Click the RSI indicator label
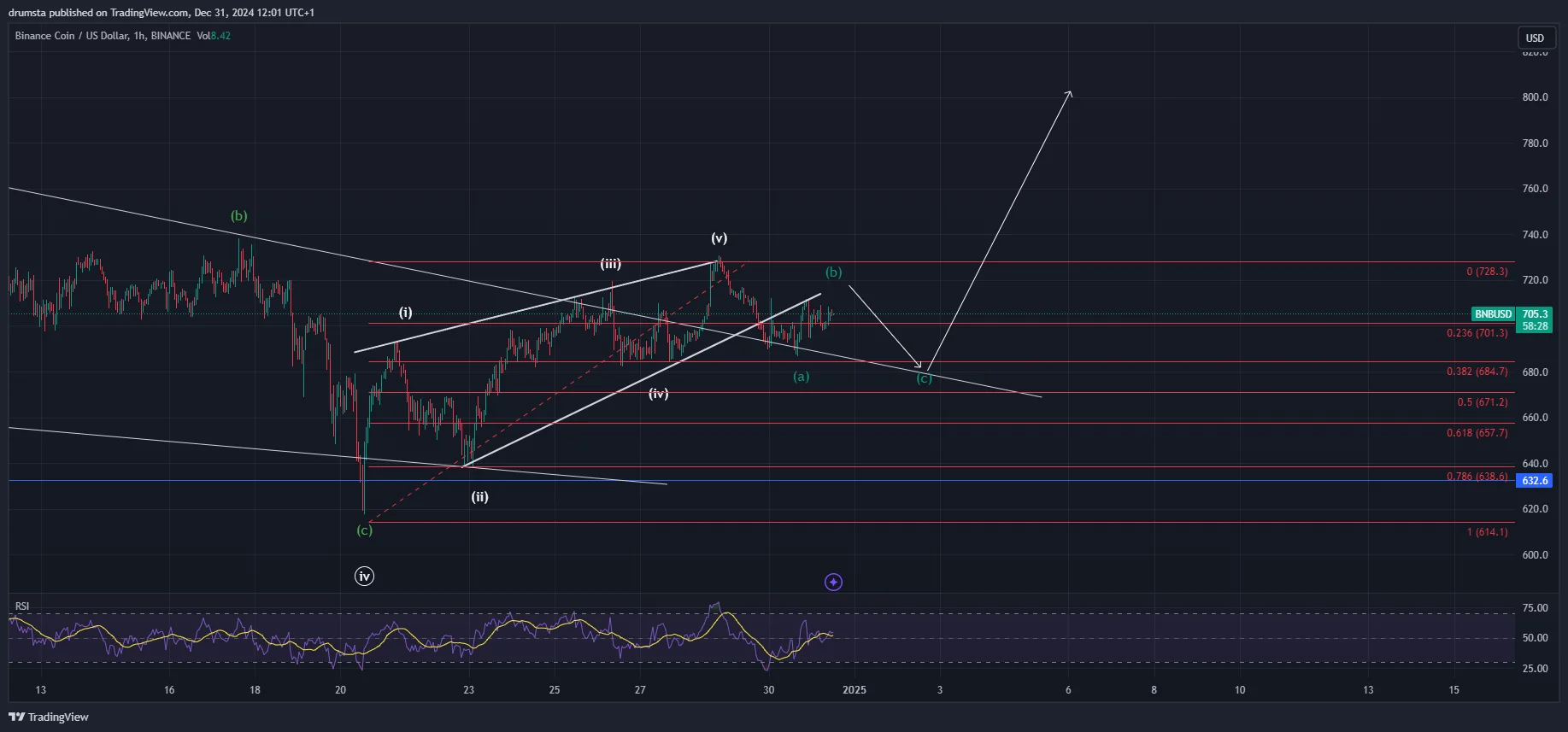Viewport: 1568px width, 732px height. coord(22,606)
